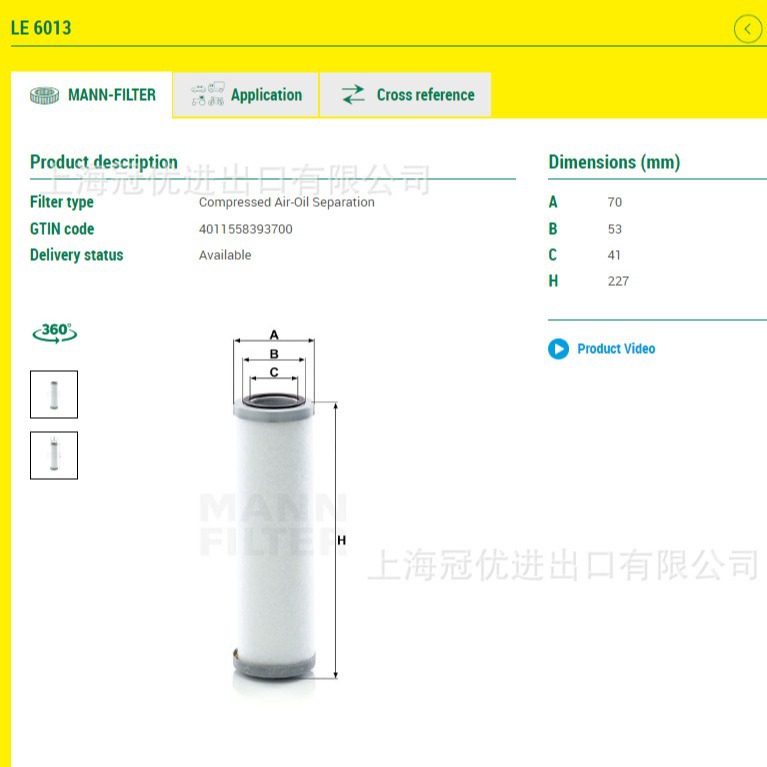Click the LE 6013 page heading

41,28
